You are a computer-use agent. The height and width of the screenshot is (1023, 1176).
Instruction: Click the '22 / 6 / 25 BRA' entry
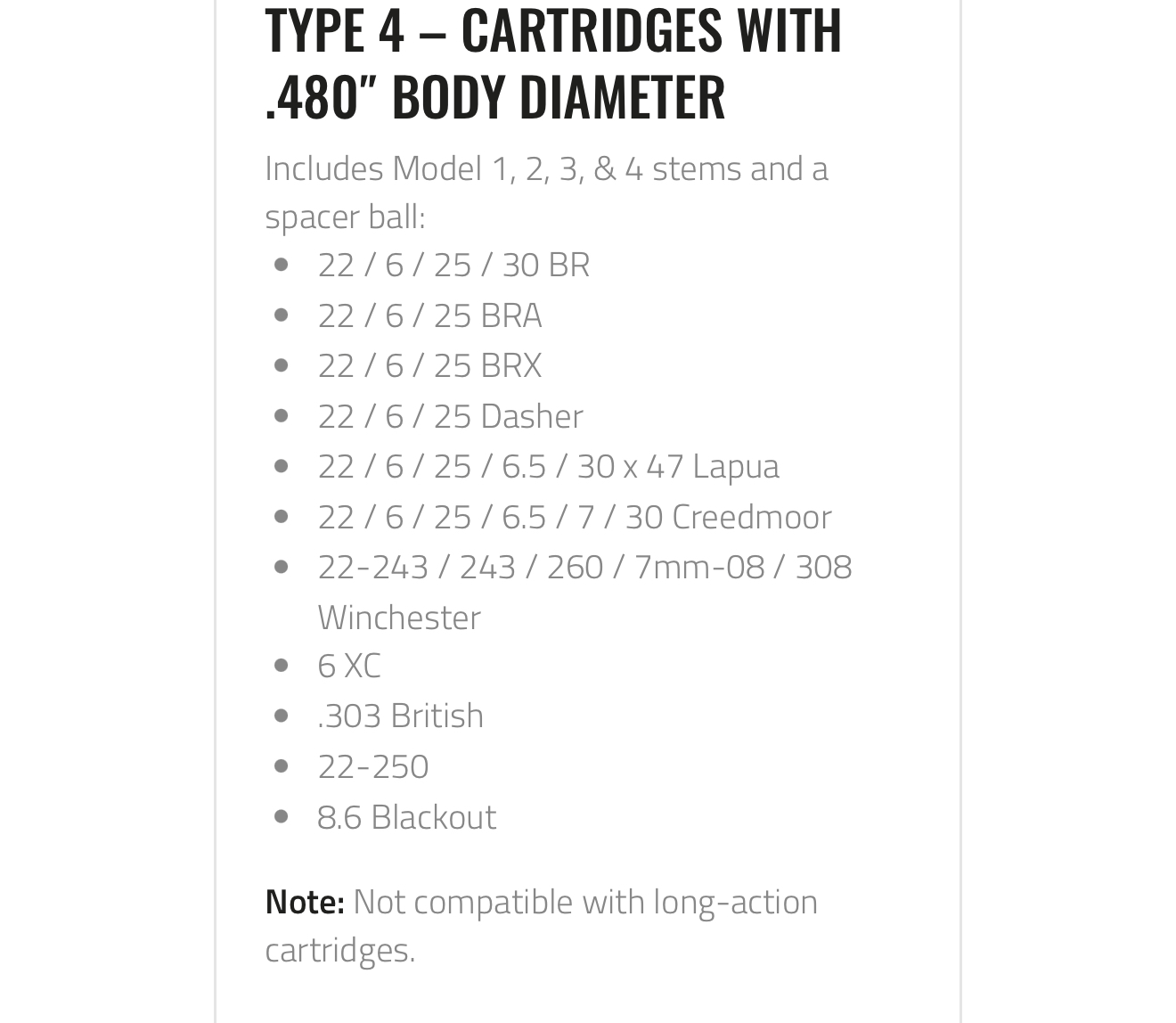point(429,315)
